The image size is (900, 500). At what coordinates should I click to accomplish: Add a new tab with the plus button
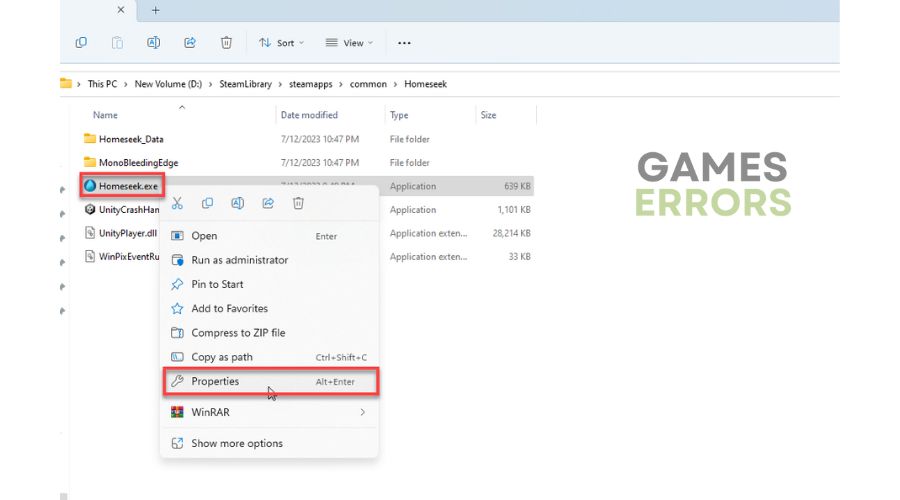(x=156, y=10)
